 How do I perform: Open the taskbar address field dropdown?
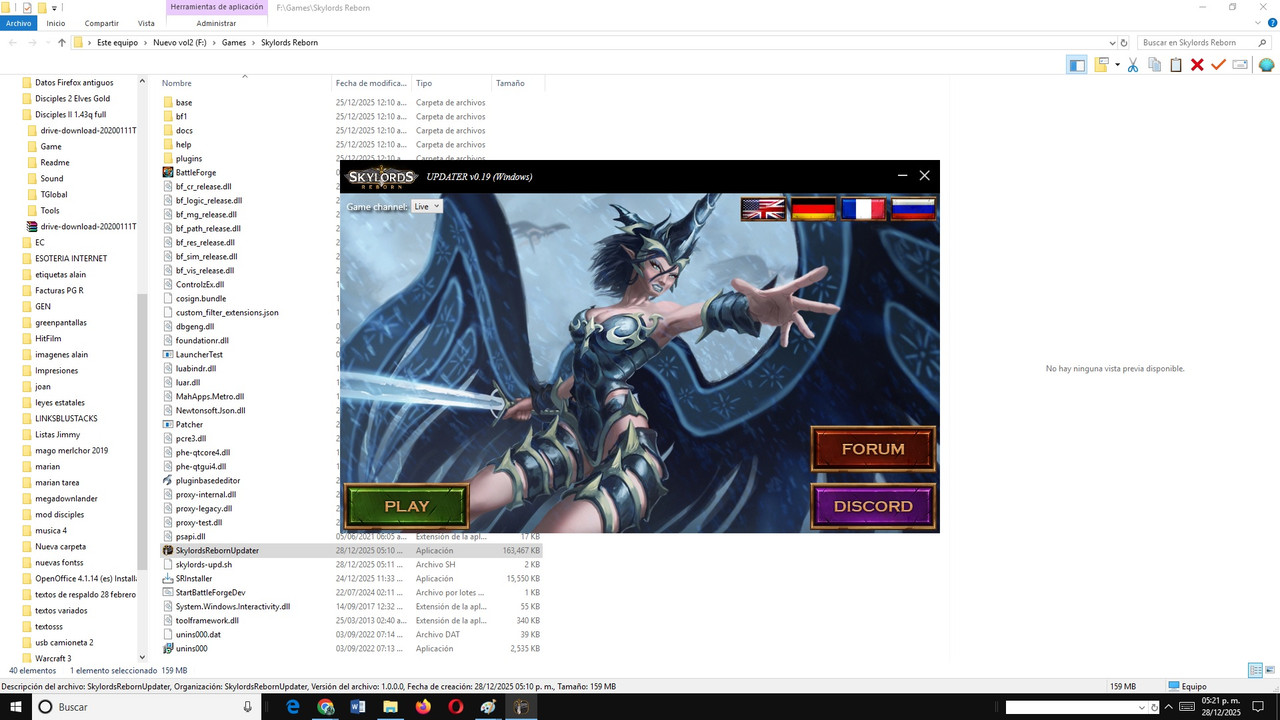pyautogui.click(x=1142, y=707)
